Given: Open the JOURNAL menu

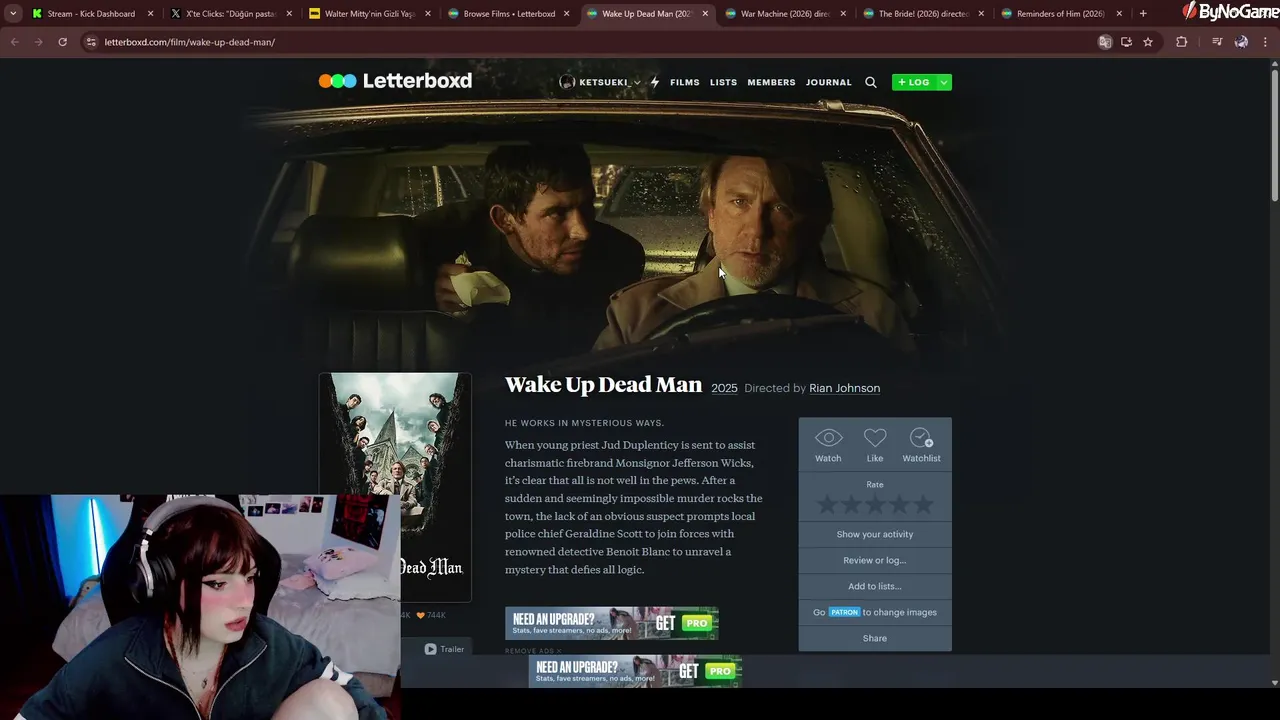Looking at the screenshot, I should coord(829,82).
